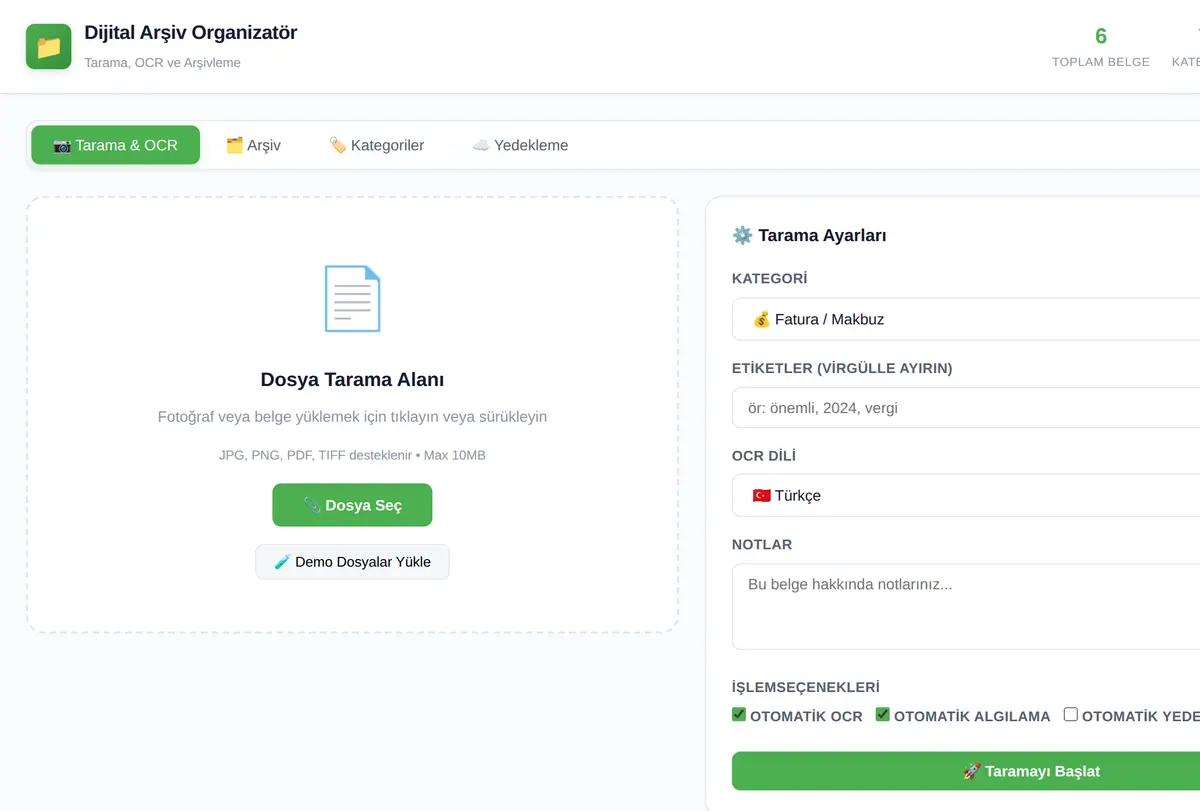Click the Dijital Arşiv Organizatör title

pos(191,32)
